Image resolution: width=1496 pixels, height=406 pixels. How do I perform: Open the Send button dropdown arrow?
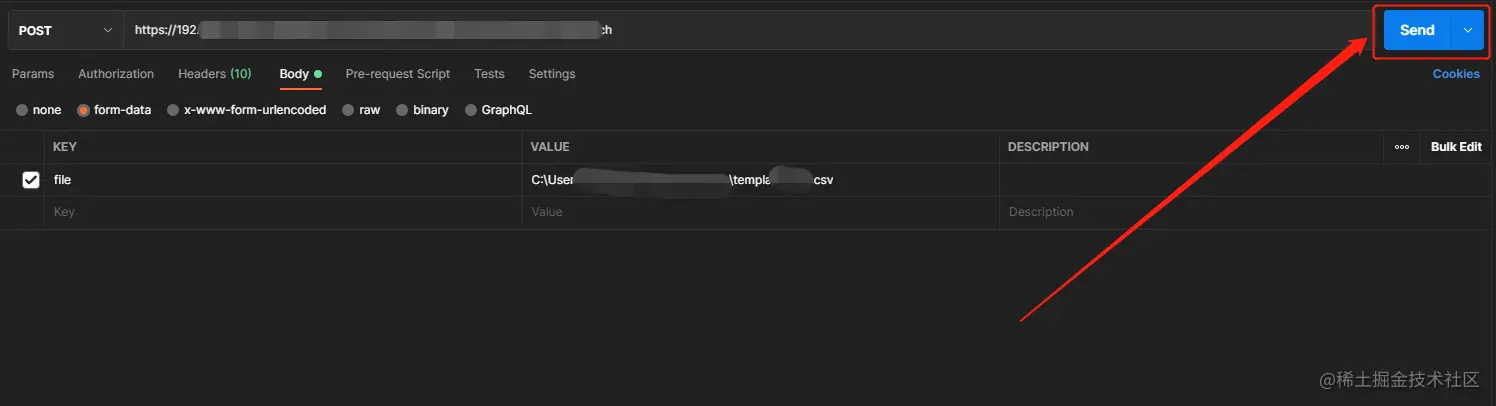1467,30
